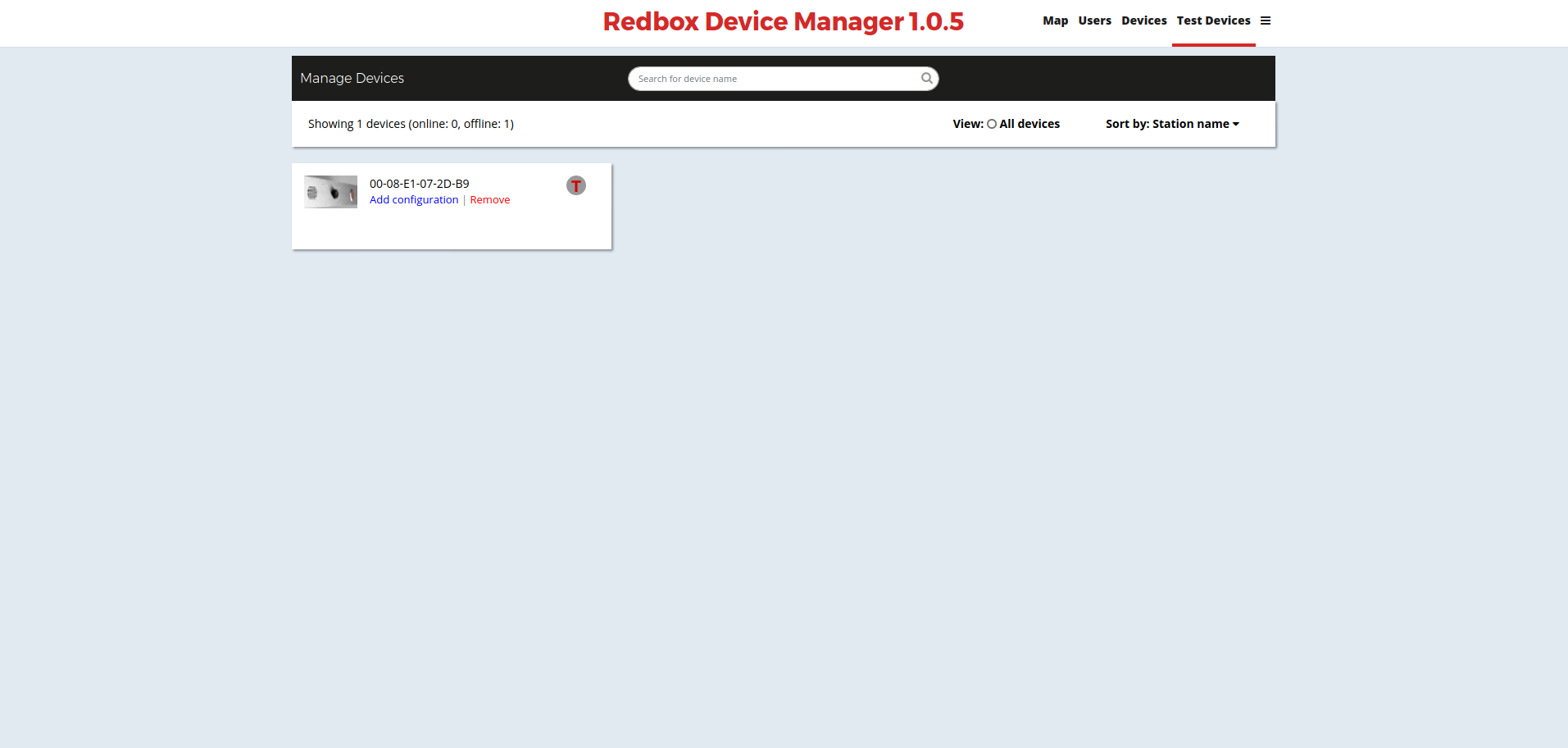This screenshot has height=748, width=1568.
Task: Click the 'All devices' view label
Action: pos(1029,124)
